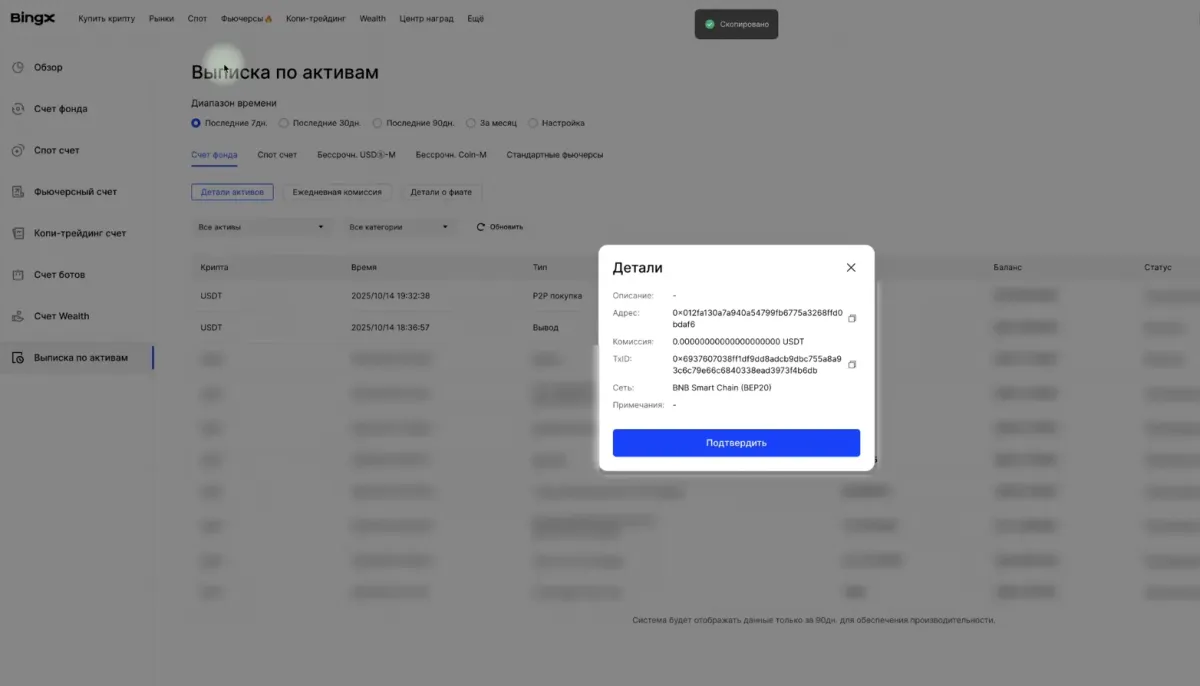Copy the TxID hash
Screen dimensions: 1200x686
tap(853, 364)
